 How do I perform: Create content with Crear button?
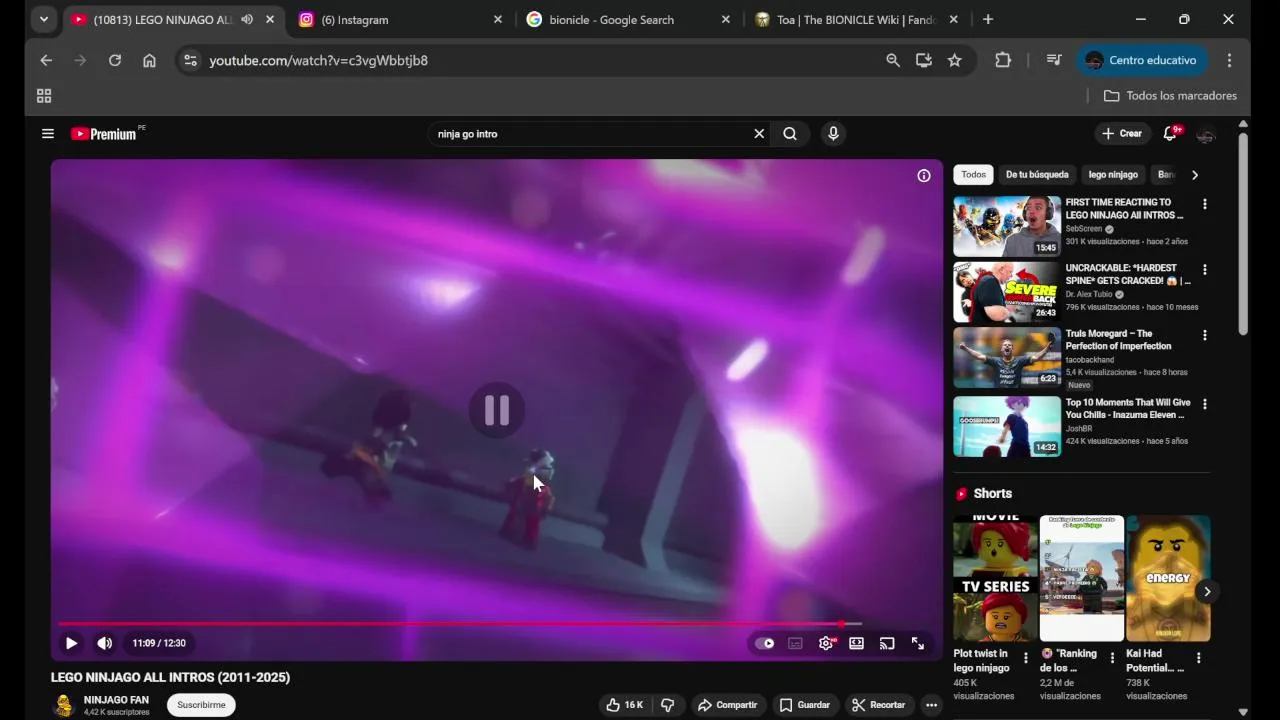point(1122,134)
